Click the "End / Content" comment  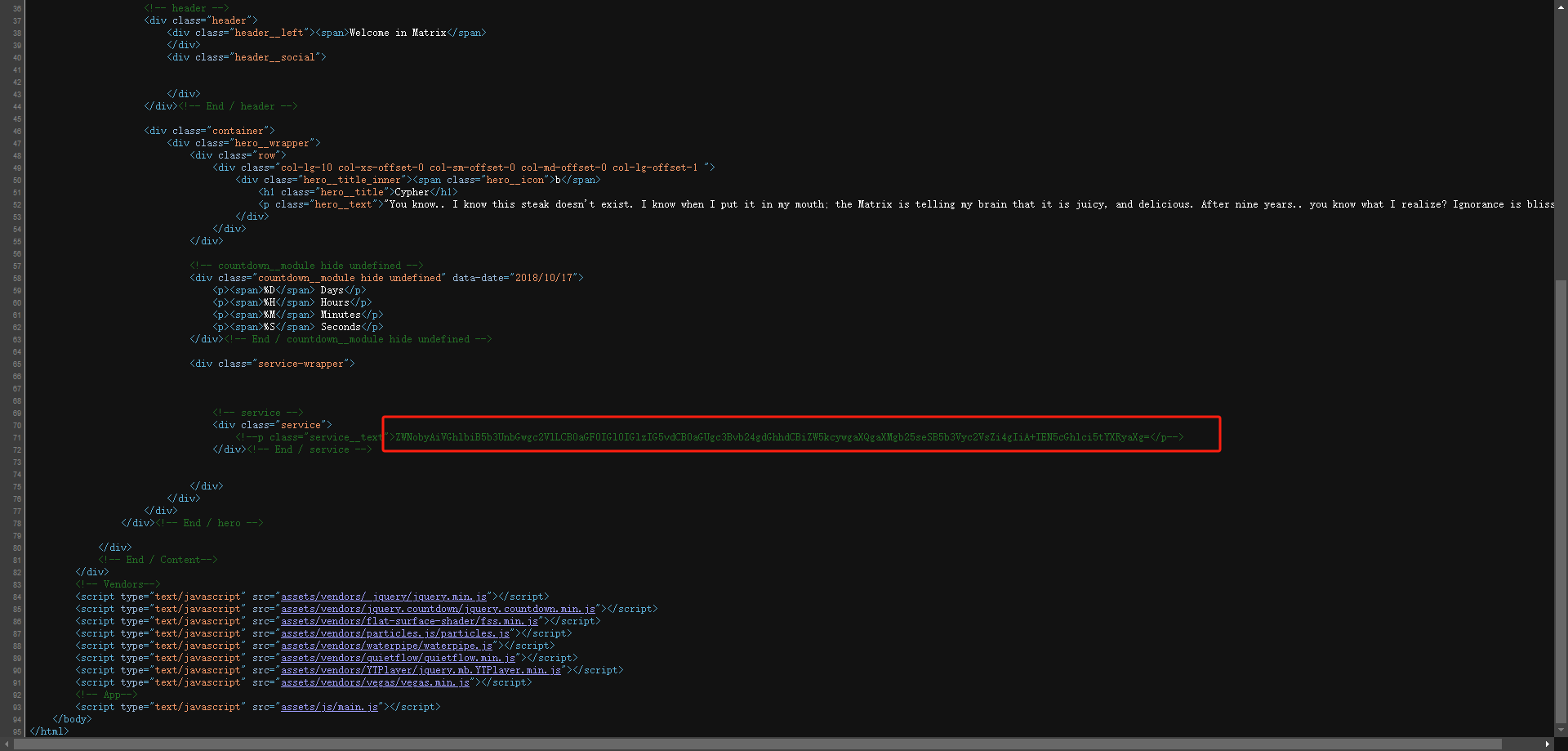click(158, 560)
